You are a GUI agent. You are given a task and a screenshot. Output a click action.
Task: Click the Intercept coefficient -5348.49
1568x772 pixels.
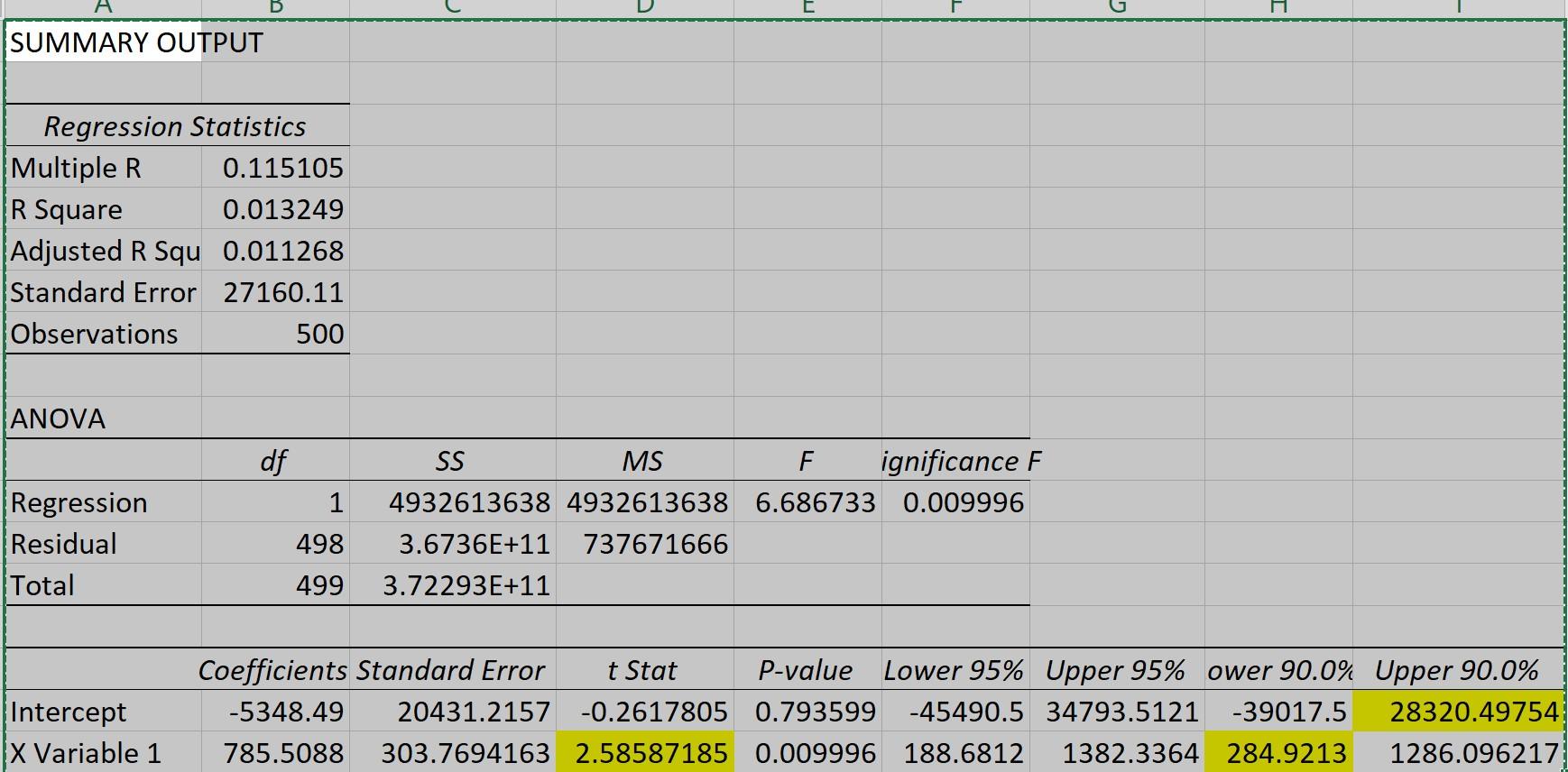[x=275, y=711]
